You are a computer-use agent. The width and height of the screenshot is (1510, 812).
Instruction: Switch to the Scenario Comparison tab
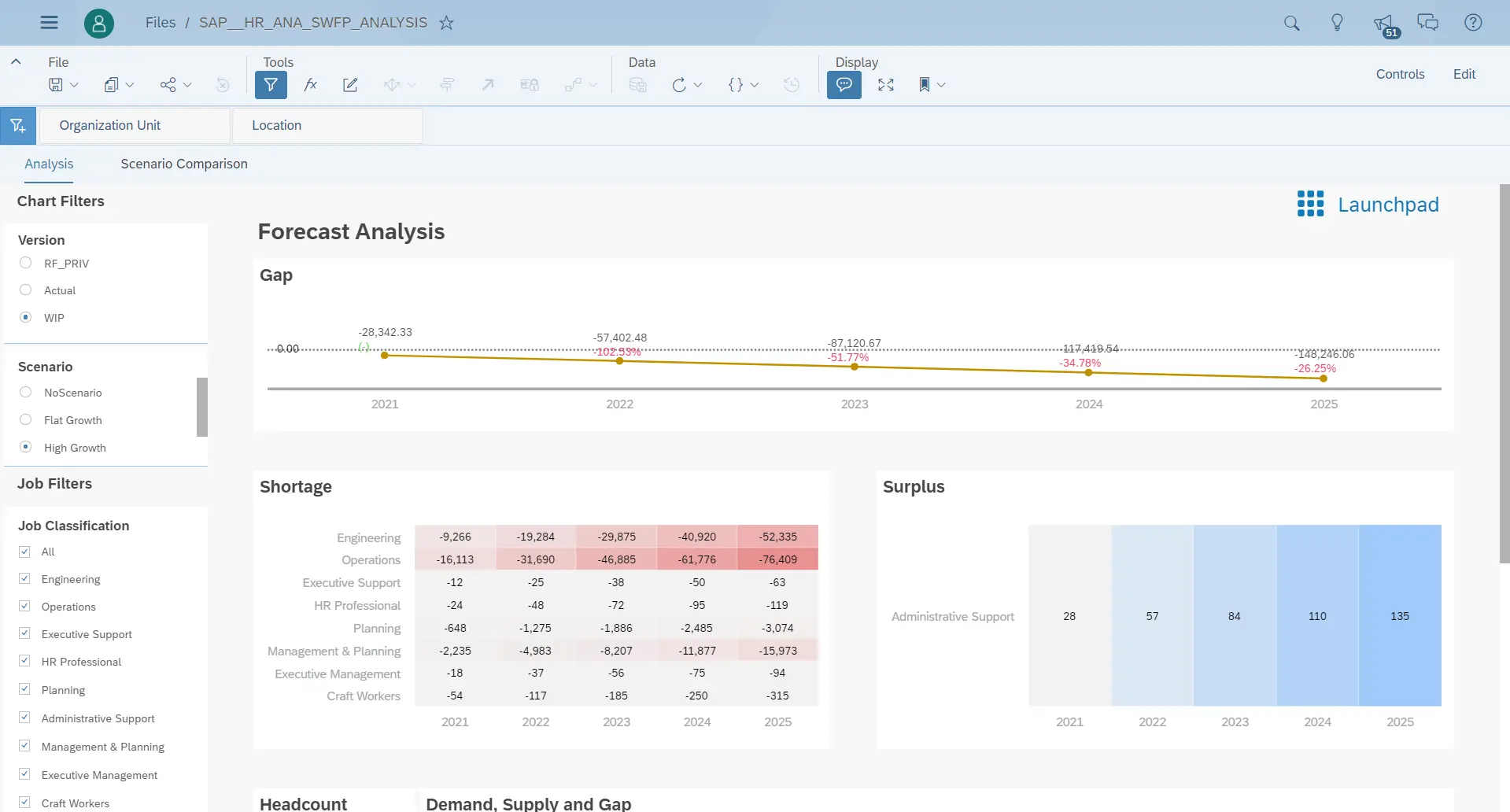[x=183, y=164]
